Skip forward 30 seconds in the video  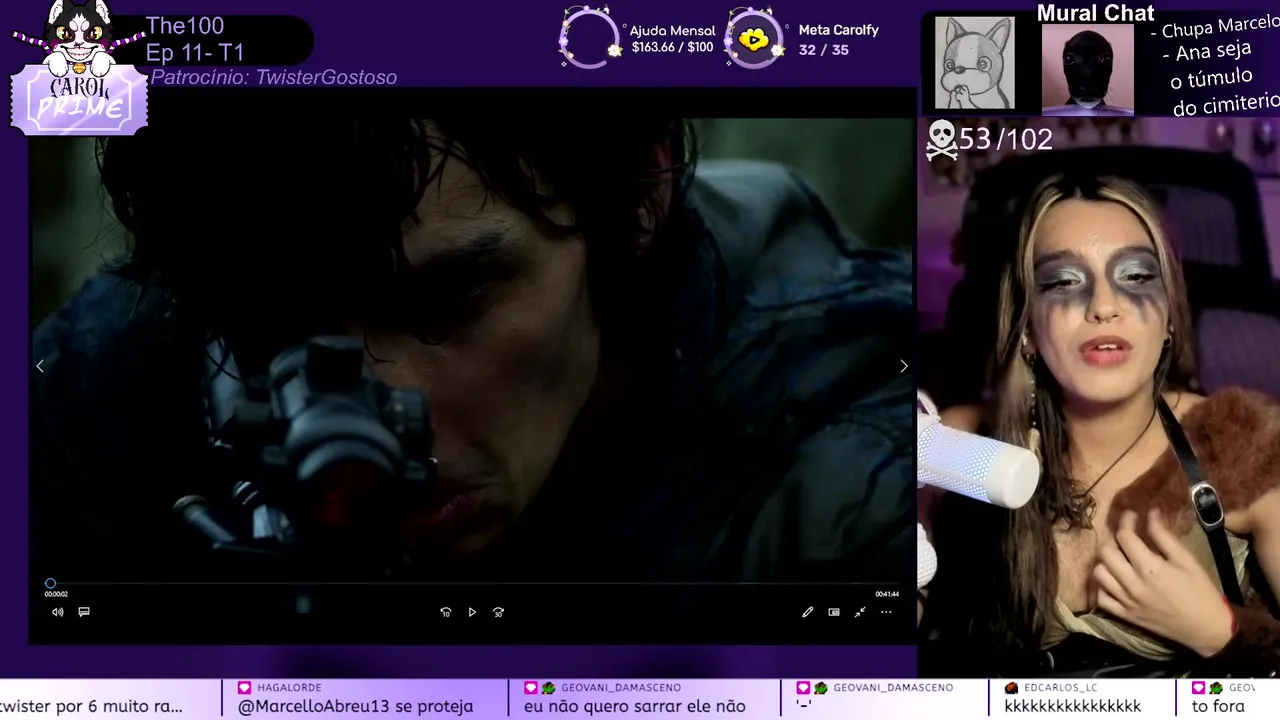coord(498,612)
